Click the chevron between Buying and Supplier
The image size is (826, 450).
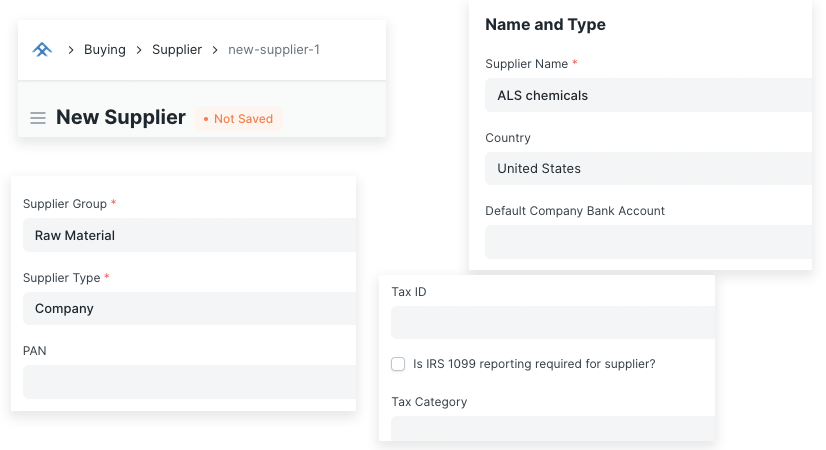(x=139, y=50)
